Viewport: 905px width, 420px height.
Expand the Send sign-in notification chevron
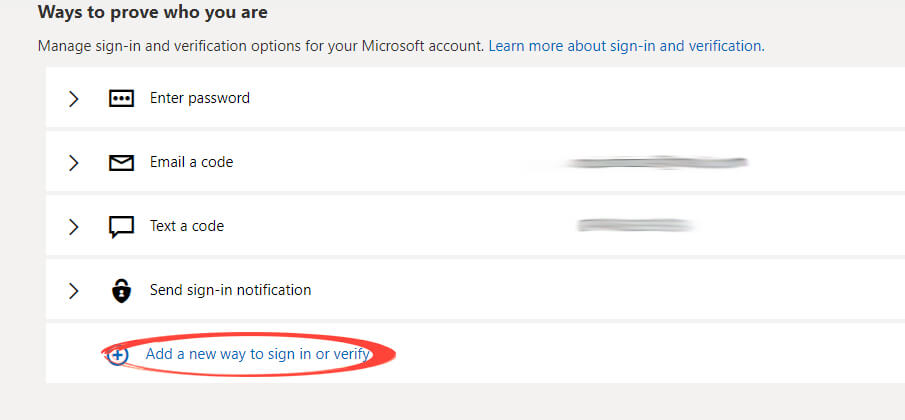[73, 291]
